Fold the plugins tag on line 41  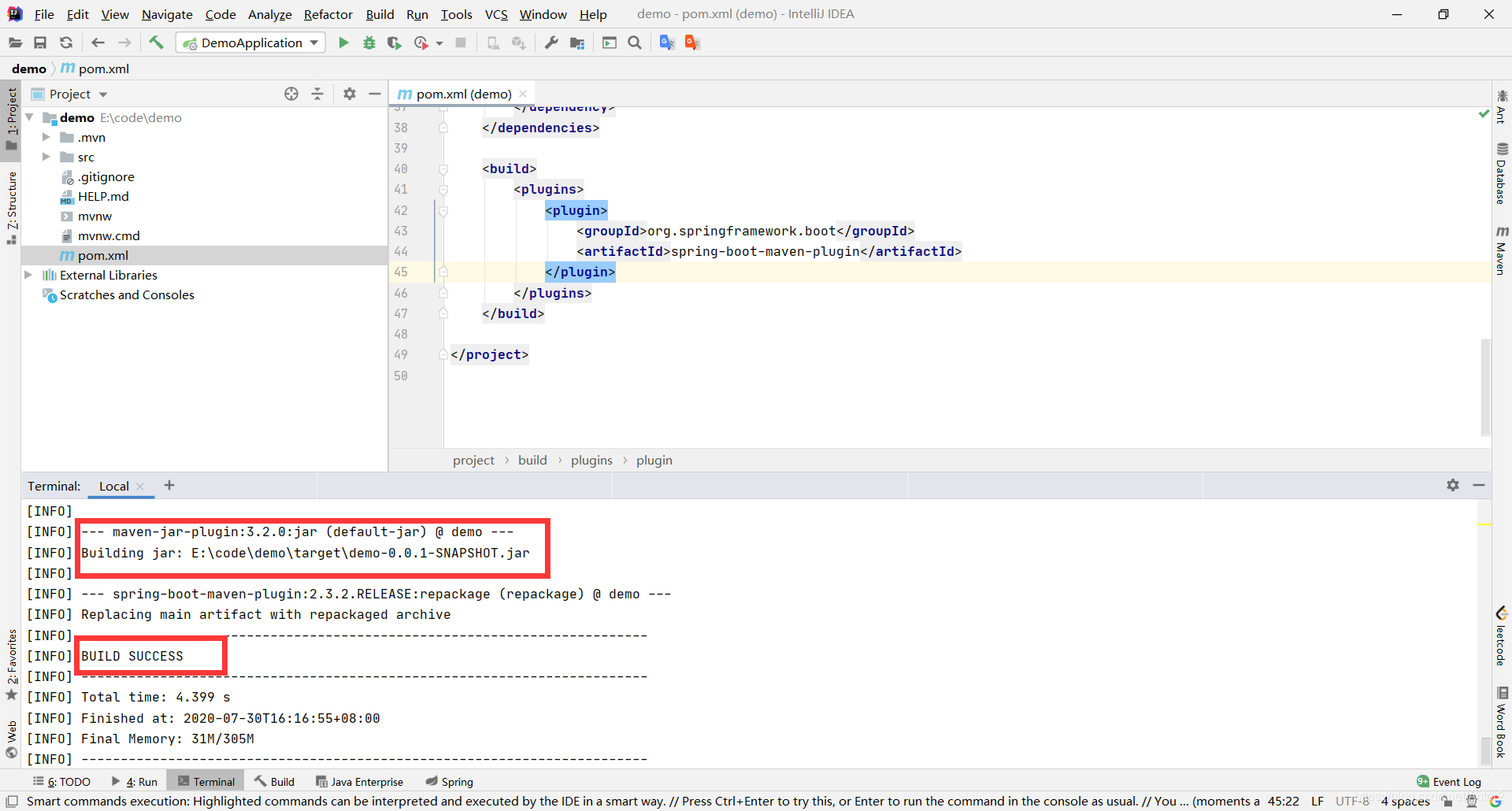pos(443,189)
